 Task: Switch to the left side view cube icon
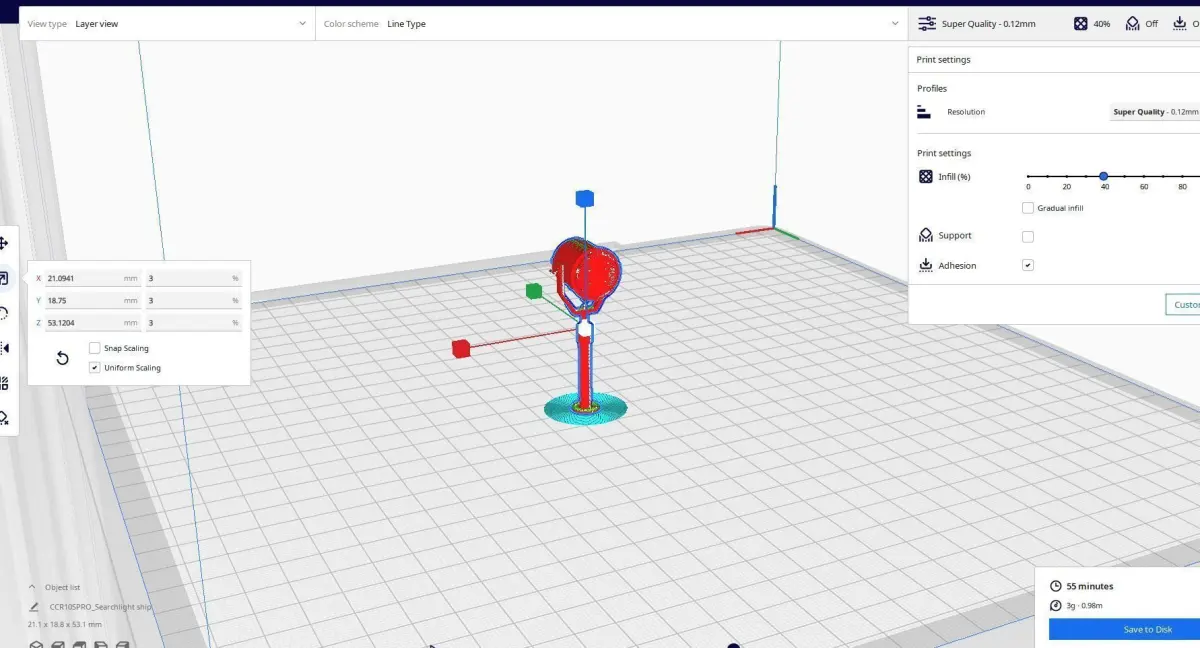(100, 645)
